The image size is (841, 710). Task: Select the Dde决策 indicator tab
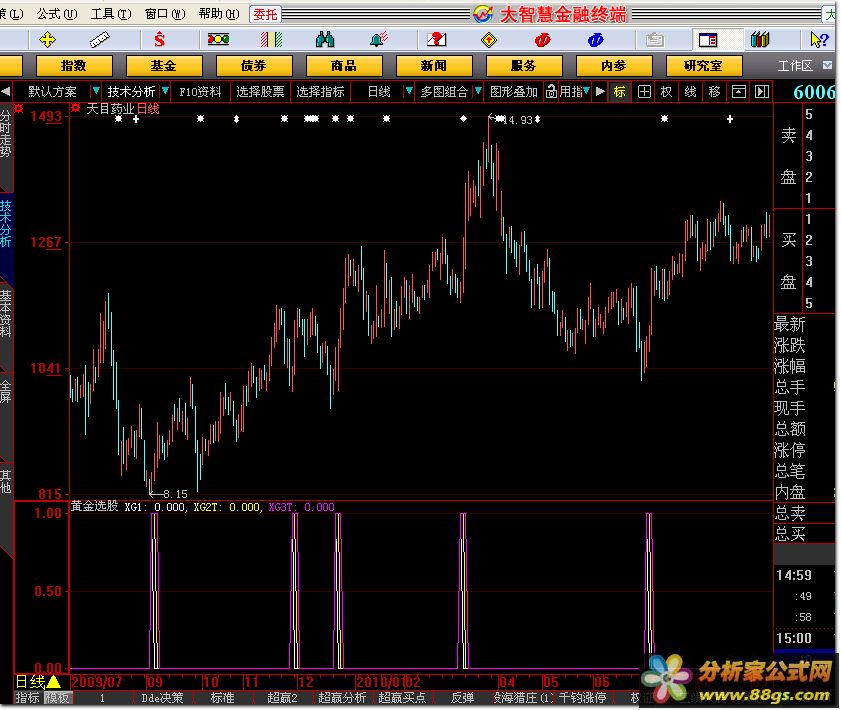[x=163, y=698]
